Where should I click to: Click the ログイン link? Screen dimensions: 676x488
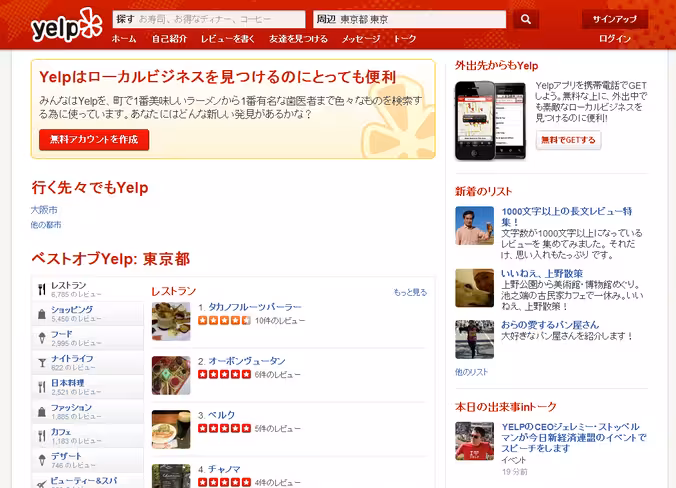tap(615, 39)
